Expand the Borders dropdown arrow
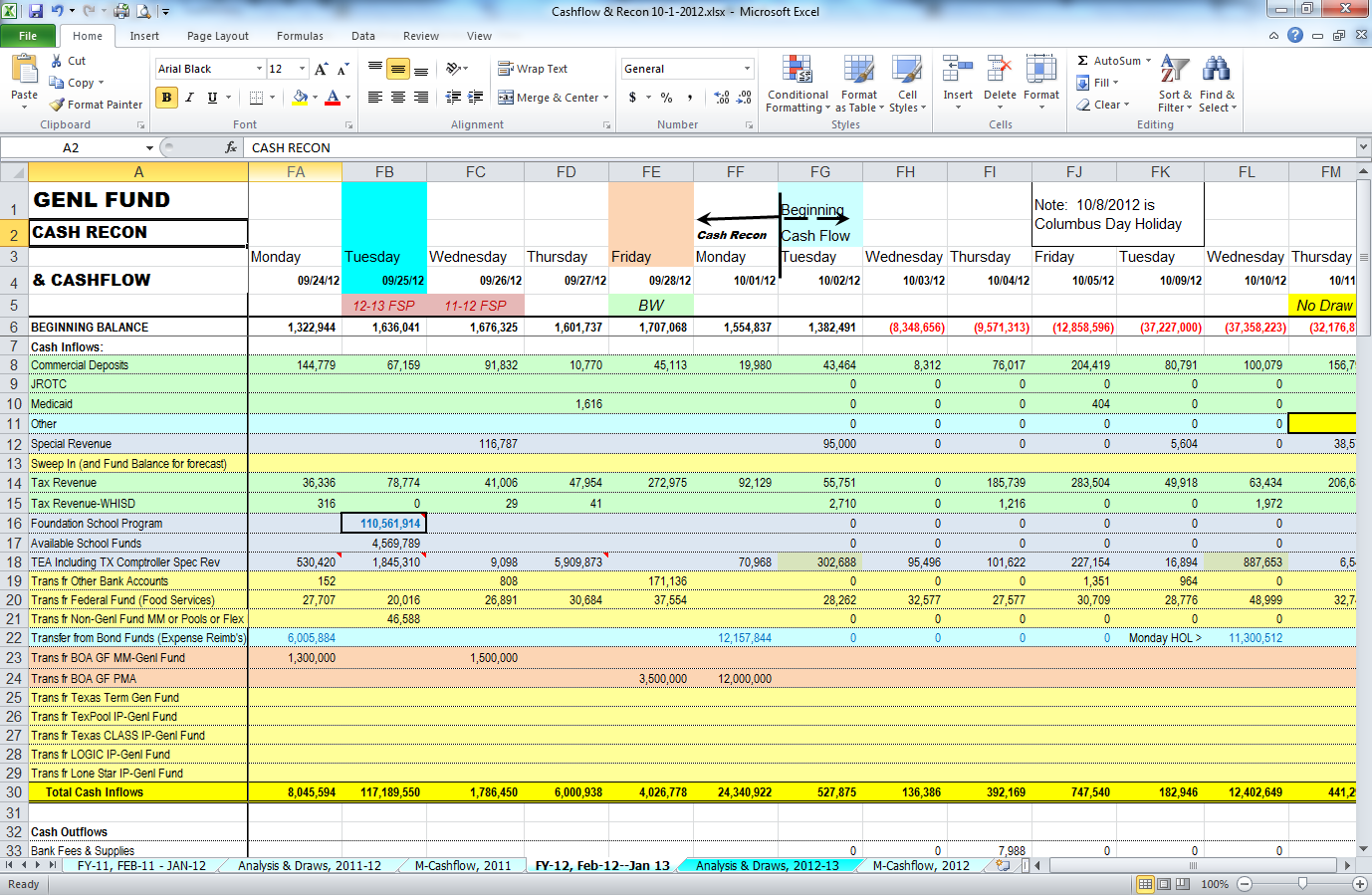 click(x=272, y=98)
